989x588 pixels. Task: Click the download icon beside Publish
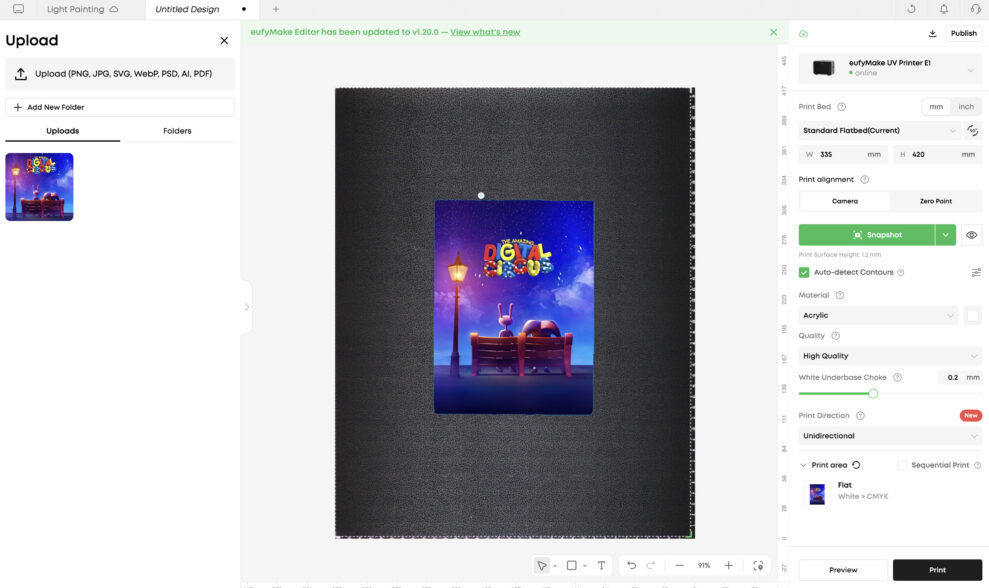pos(932,33)
